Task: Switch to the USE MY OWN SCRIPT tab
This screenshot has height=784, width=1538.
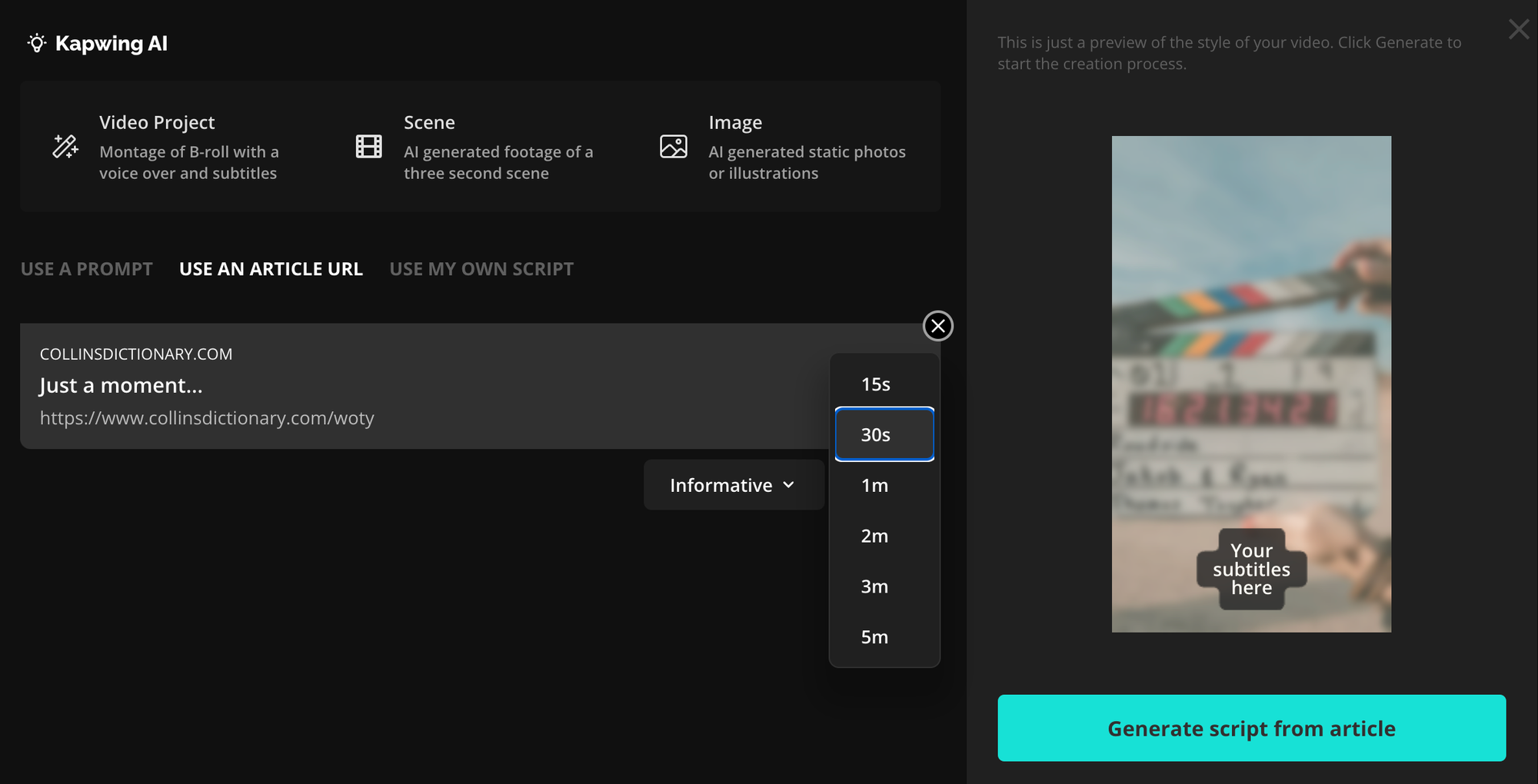Action: pyautogui.click(x=481, y=268)
